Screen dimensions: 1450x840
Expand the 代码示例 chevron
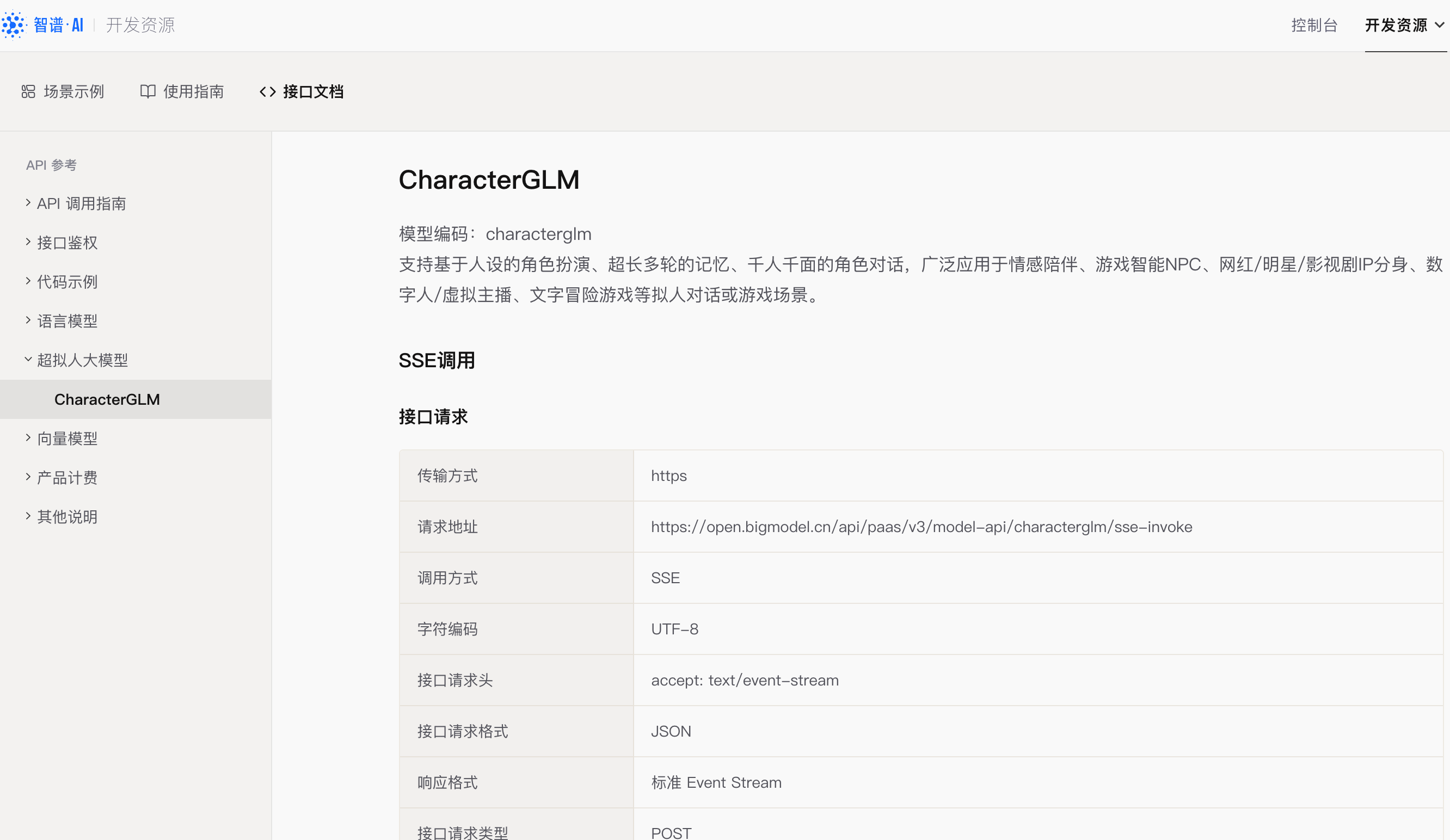point(28,281)
